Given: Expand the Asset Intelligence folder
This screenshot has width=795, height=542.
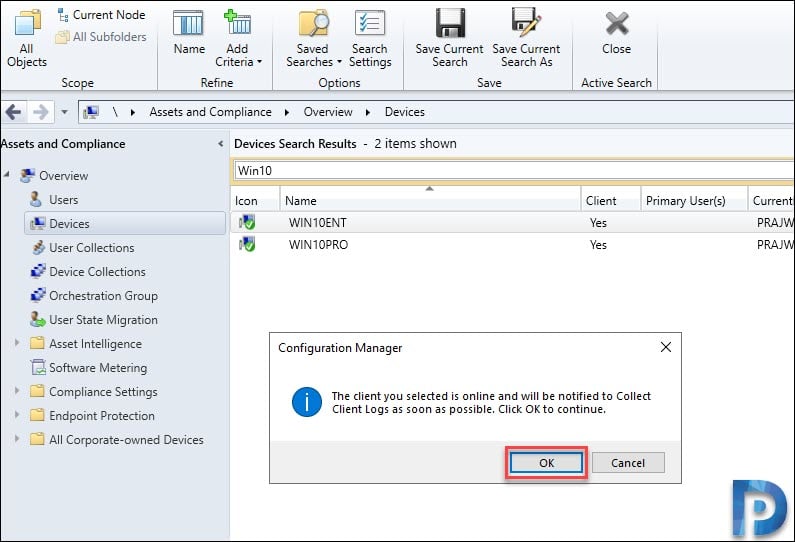Looking at the screenshot, I should click(17, 343).
